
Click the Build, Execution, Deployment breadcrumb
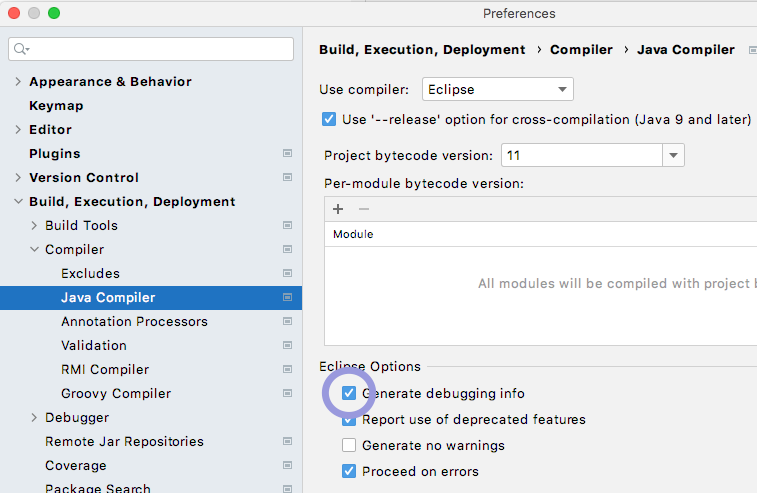421,49
